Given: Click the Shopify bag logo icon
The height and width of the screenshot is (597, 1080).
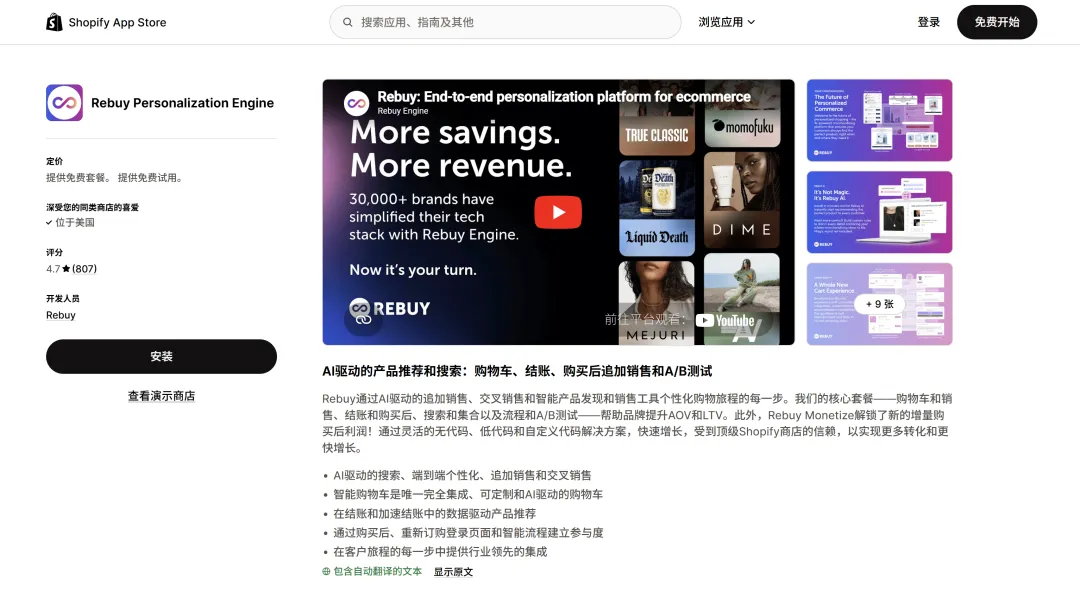Looking at the screenshot, I should point(54,22).
